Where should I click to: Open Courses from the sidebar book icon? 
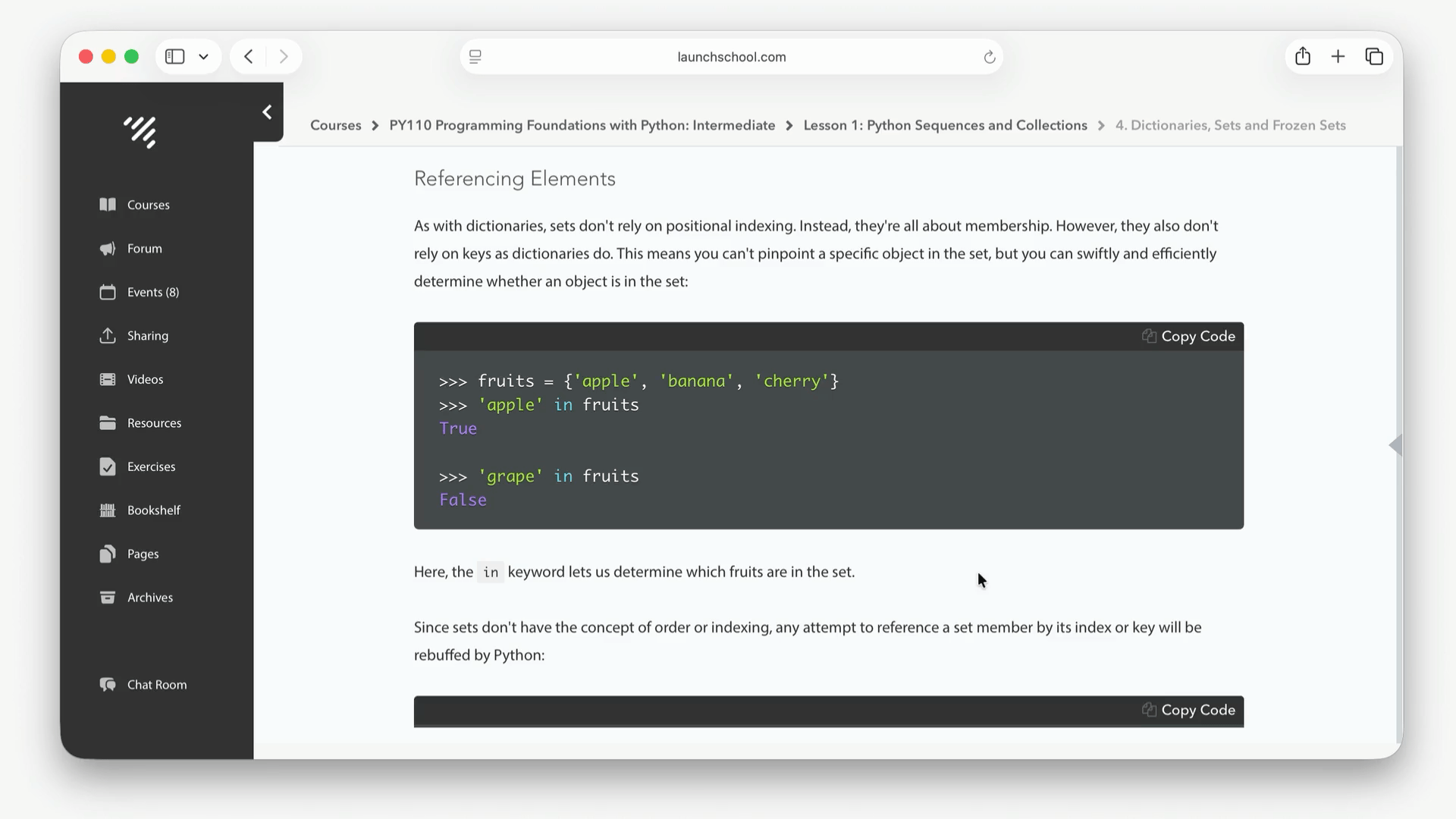108,205
